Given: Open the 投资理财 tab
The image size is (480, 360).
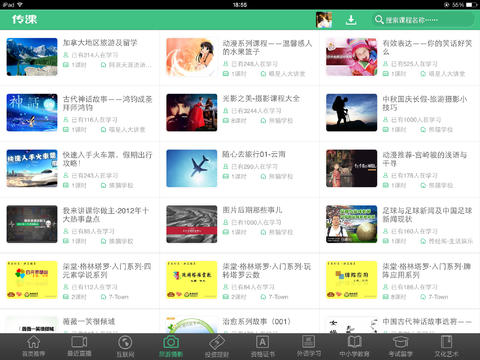Looking at the screenshot, I should 217,347.
